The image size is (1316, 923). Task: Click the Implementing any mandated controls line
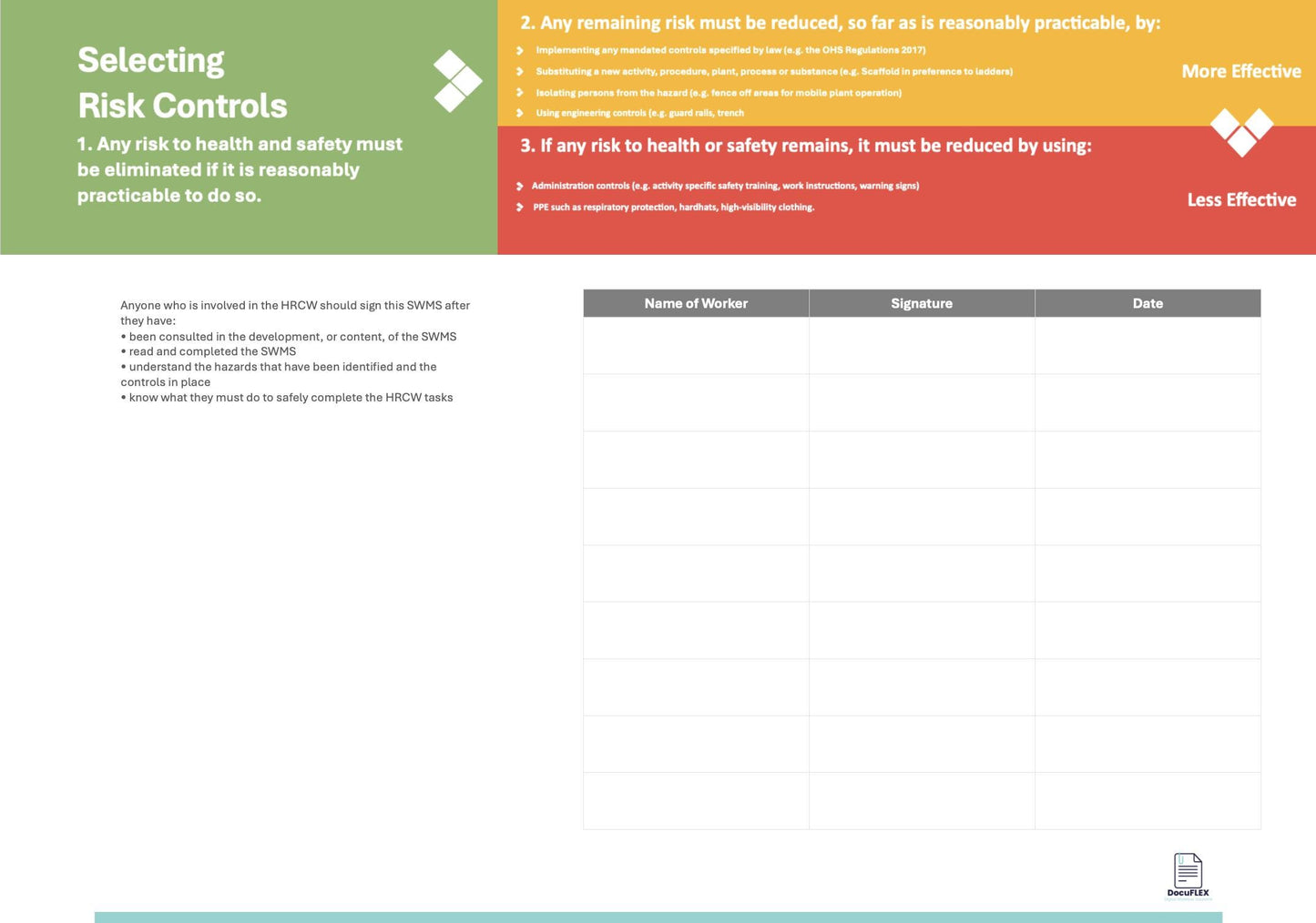pyautogui.click(x=730, y=50)
